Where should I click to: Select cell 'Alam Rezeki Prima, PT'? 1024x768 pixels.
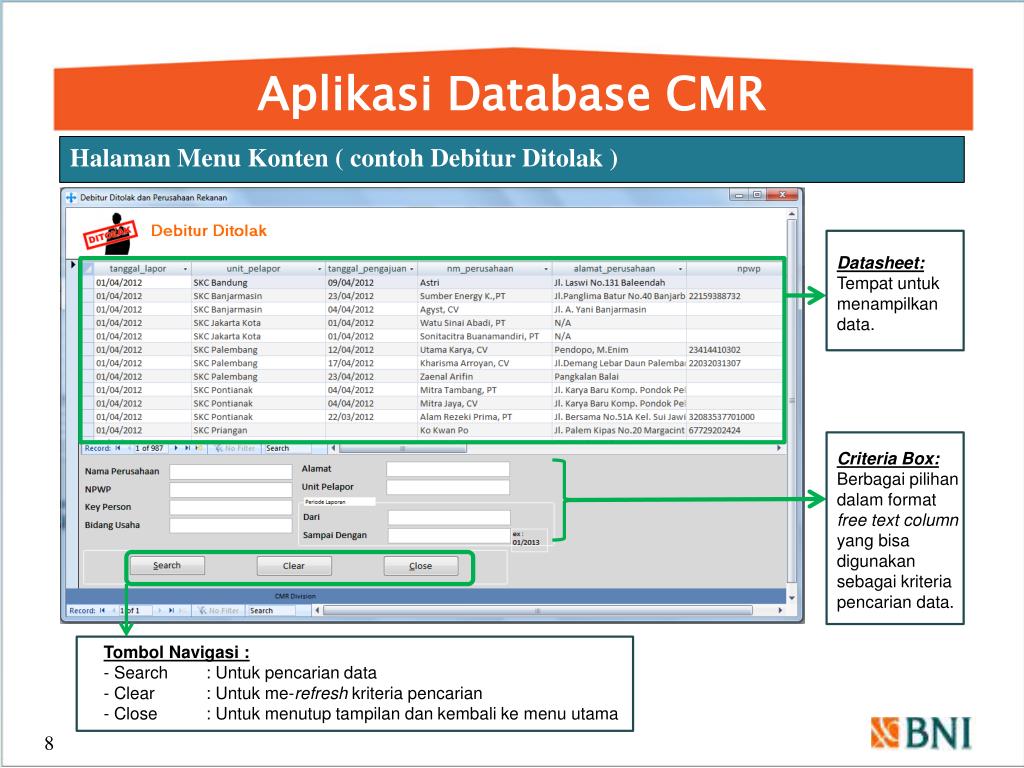pos(485,417)
